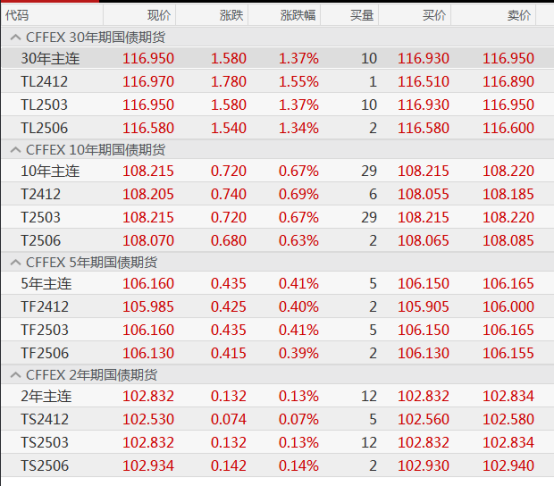
Task: Collapse CFFEX 2年期国债期货 group
Action: tap(15, 375)
